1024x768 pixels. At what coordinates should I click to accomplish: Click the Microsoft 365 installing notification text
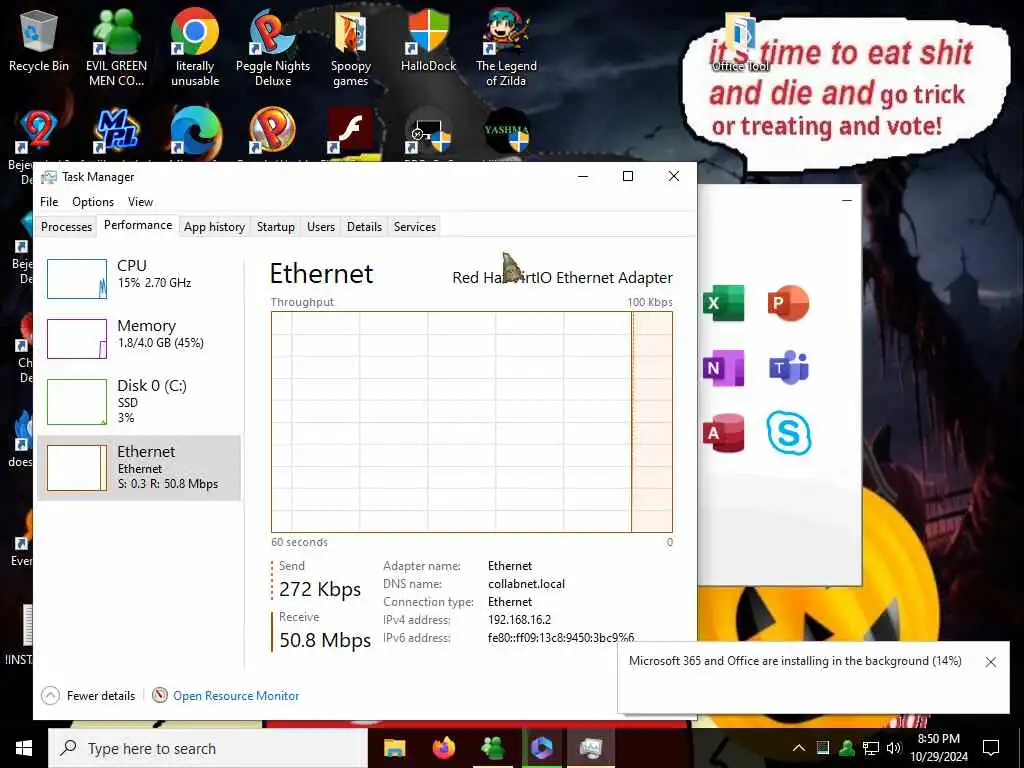pyautogui.click(x=795, y=661)
